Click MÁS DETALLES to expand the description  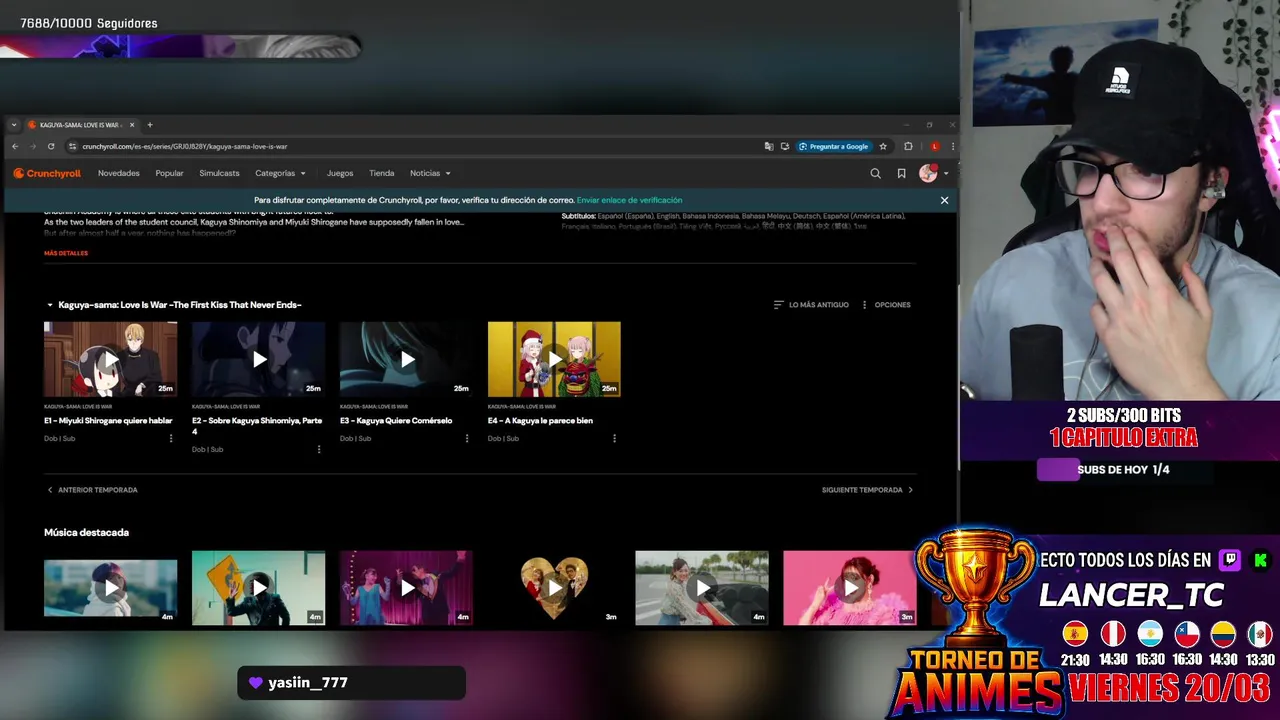[66, 253]
